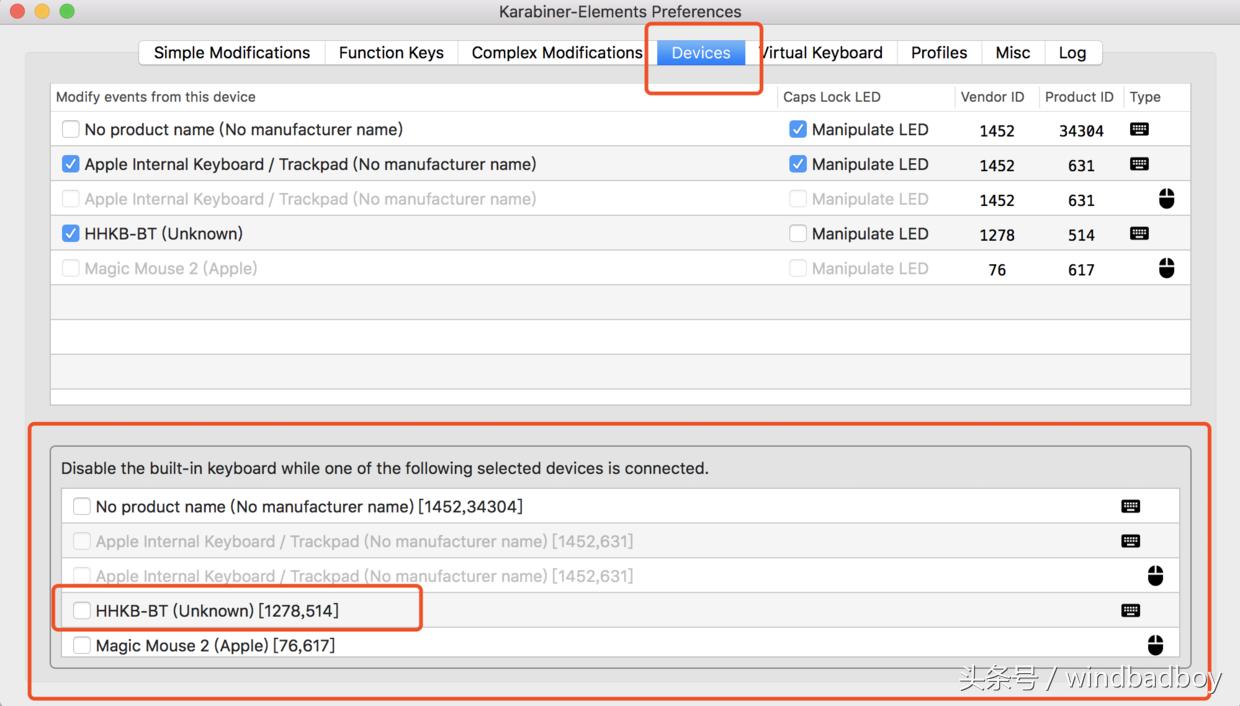Click keyboard icon in HHKB-BT top row
1240x706 pixels.
[x=1139, y=234]
